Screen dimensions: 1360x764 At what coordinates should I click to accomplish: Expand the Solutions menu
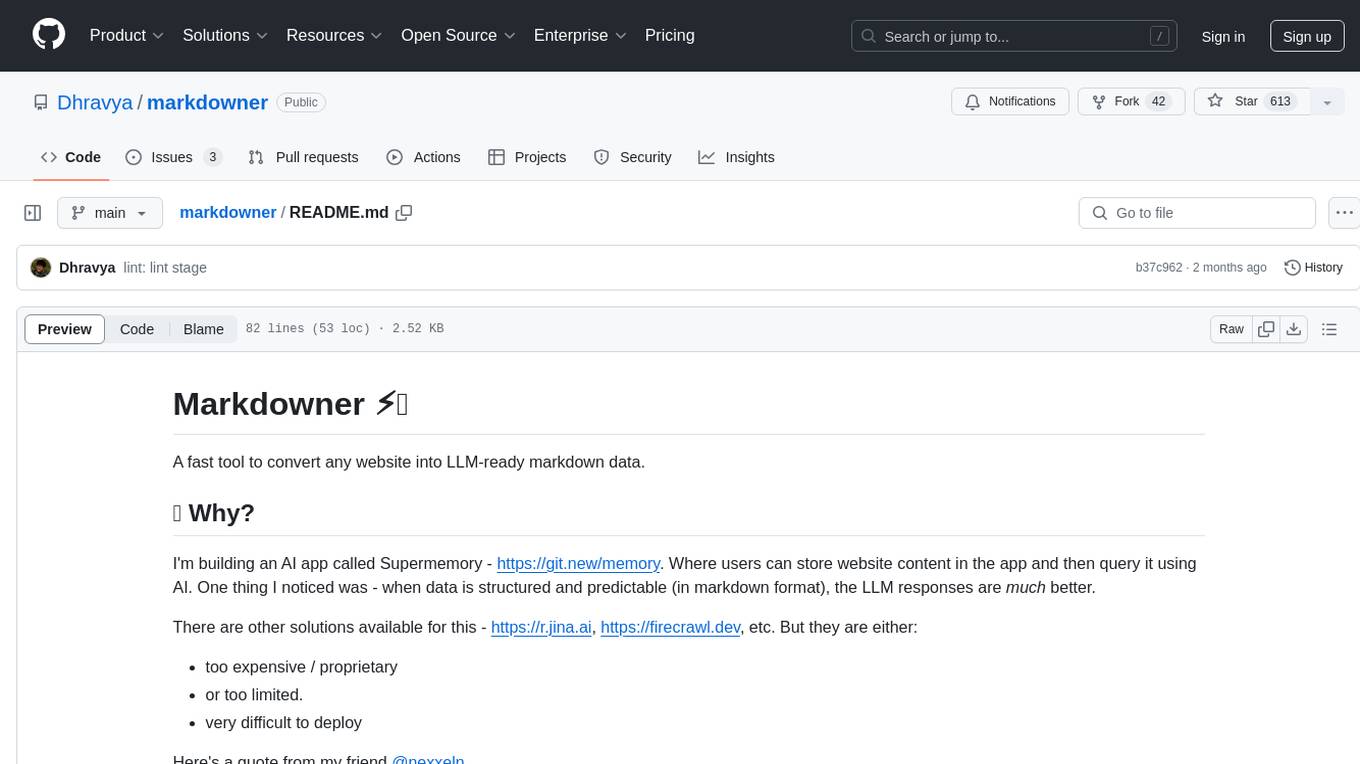225,35
